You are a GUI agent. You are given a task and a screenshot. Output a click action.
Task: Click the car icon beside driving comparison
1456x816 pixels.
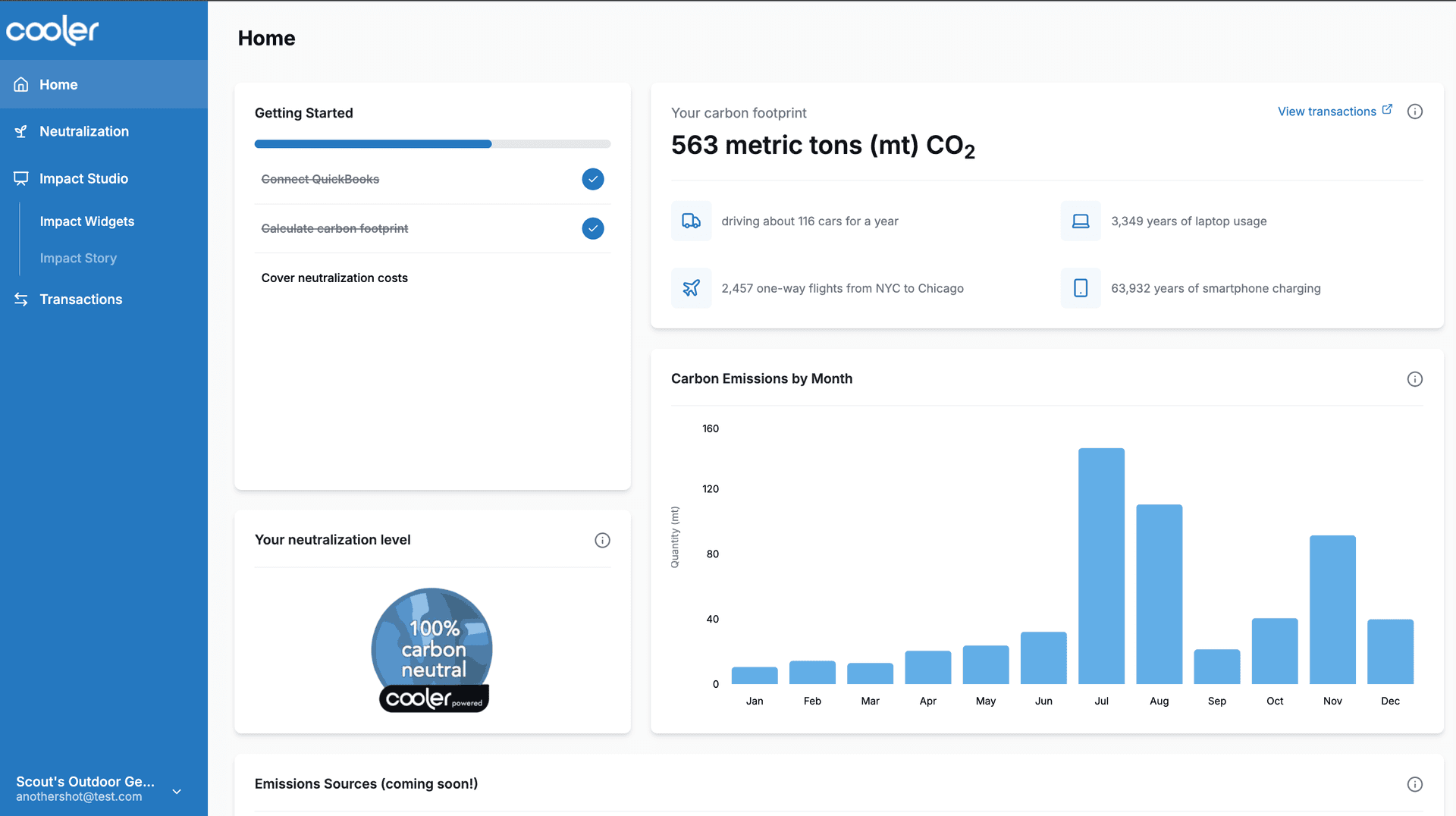tap(691, 221)
